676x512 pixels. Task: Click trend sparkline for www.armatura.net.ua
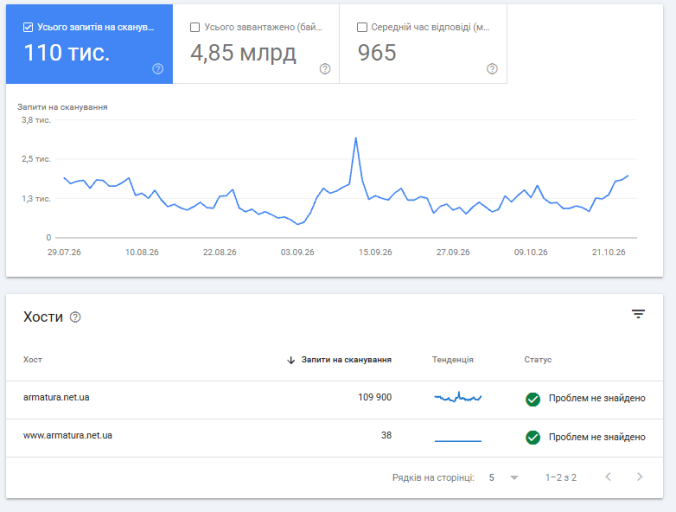point(458,441)
